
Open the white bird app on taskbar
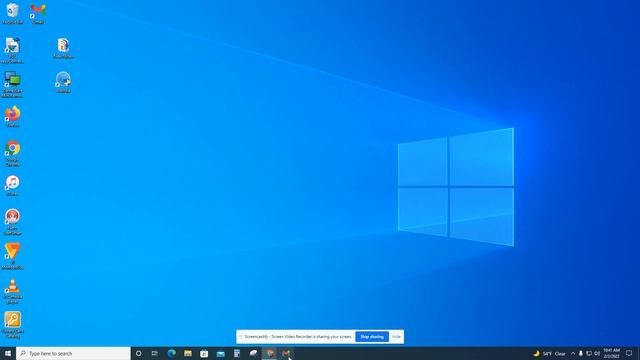tap(253, 353)
